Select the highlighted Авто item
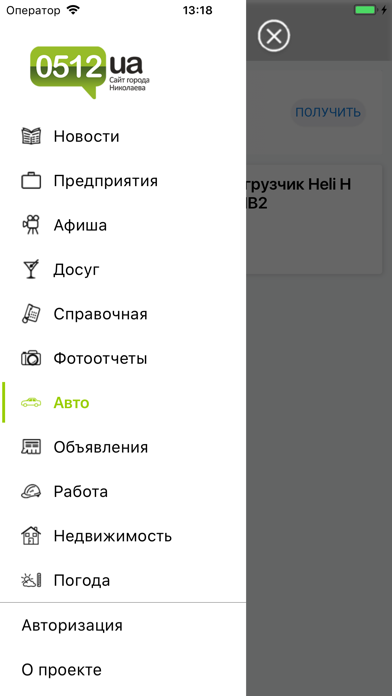Viewport: 392px width, 696px height. (x=123, y=403)
